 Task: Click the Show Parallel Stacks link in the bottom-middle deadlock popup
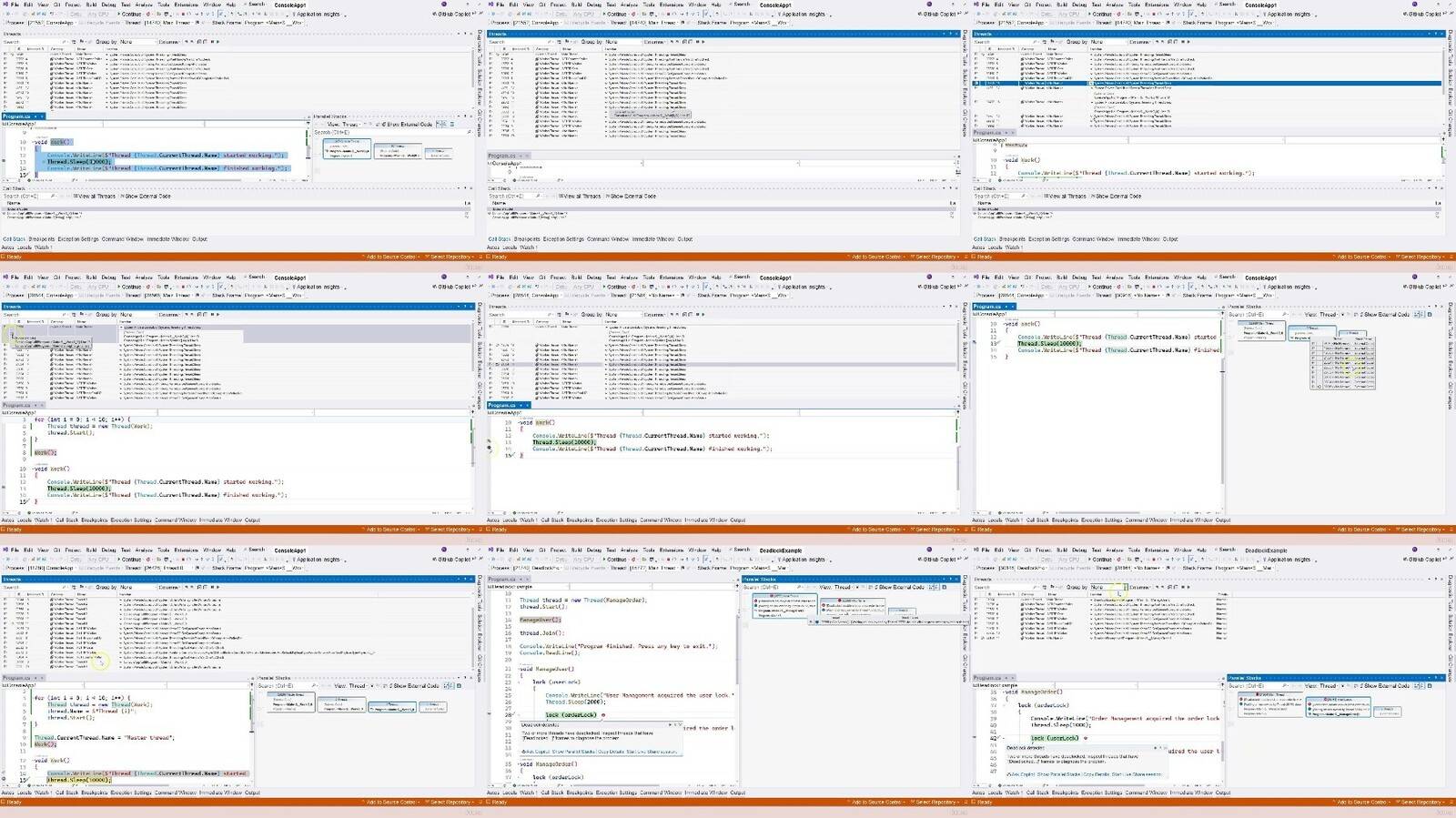575,752
